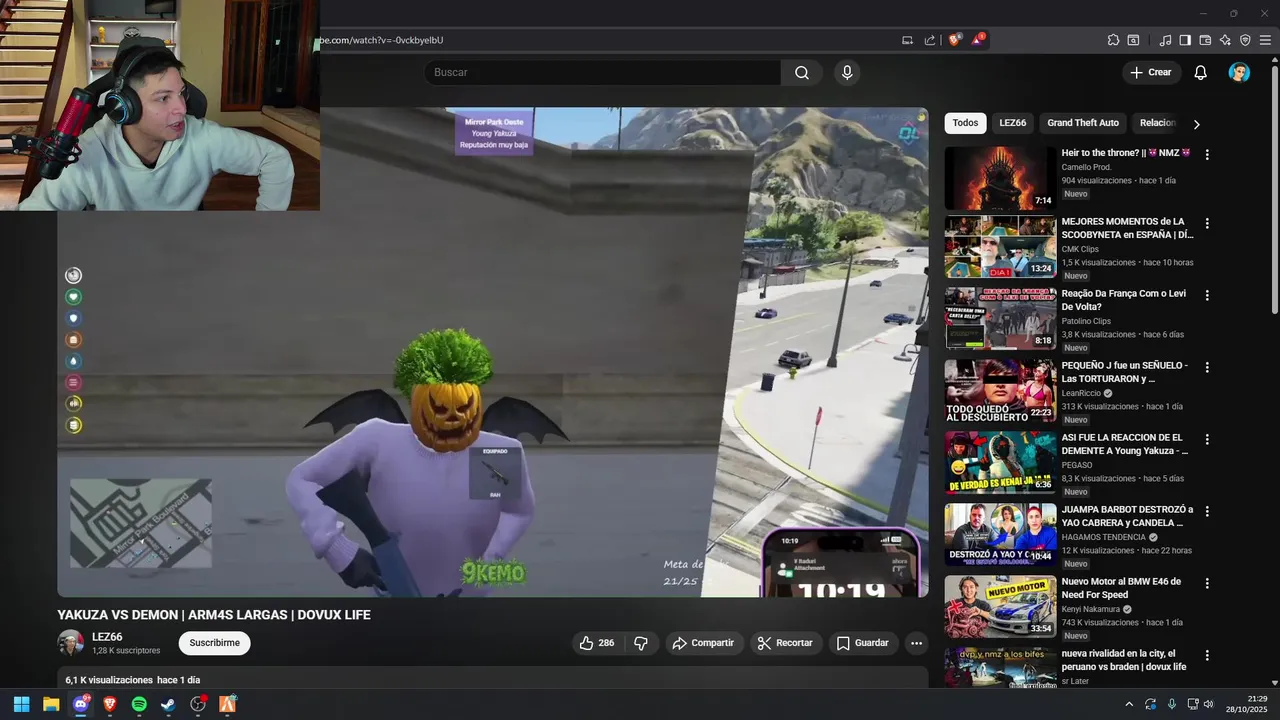
Task: Open the browser extensions puzzle icon
Action: (1113, 40)
